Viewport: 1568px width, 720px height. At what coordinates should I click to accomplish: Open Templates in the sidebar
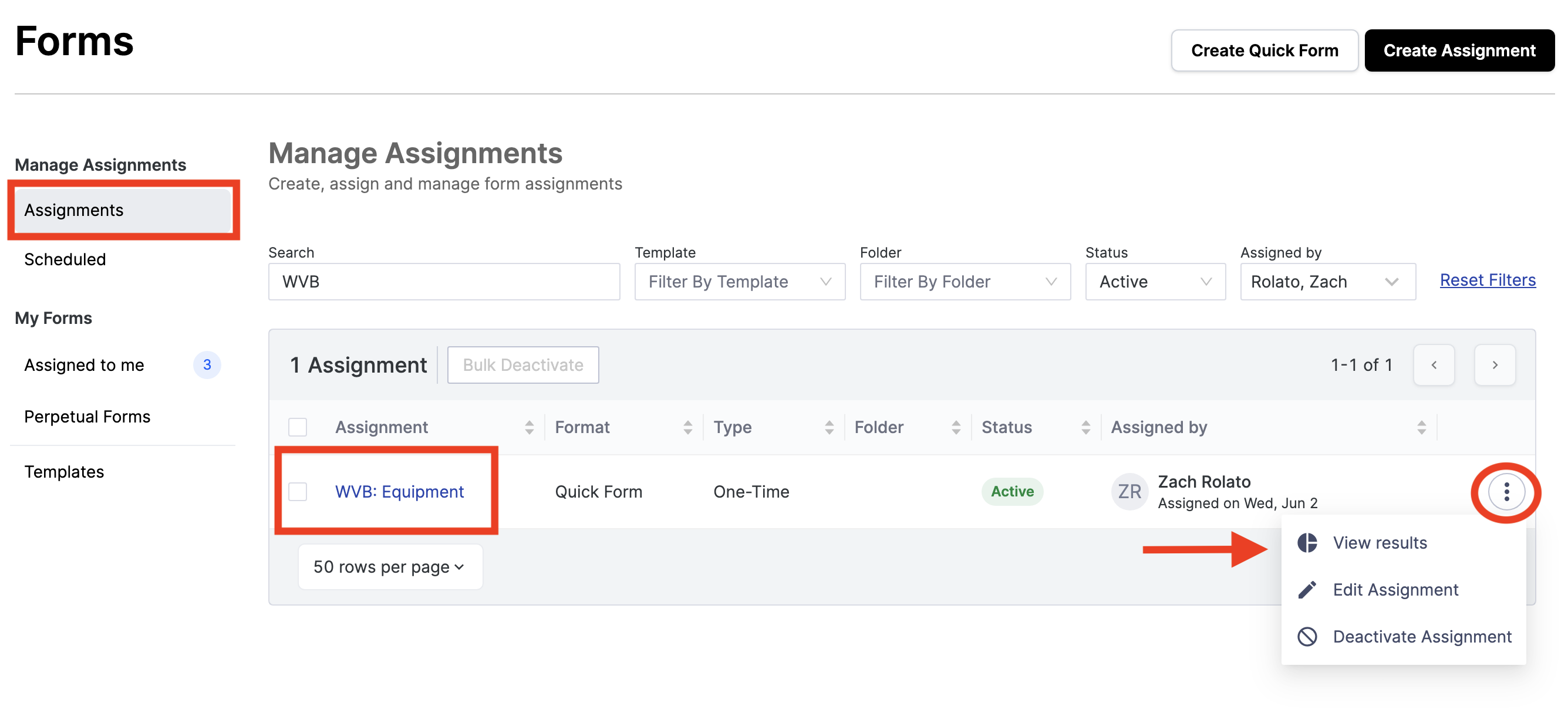(64, 472)
